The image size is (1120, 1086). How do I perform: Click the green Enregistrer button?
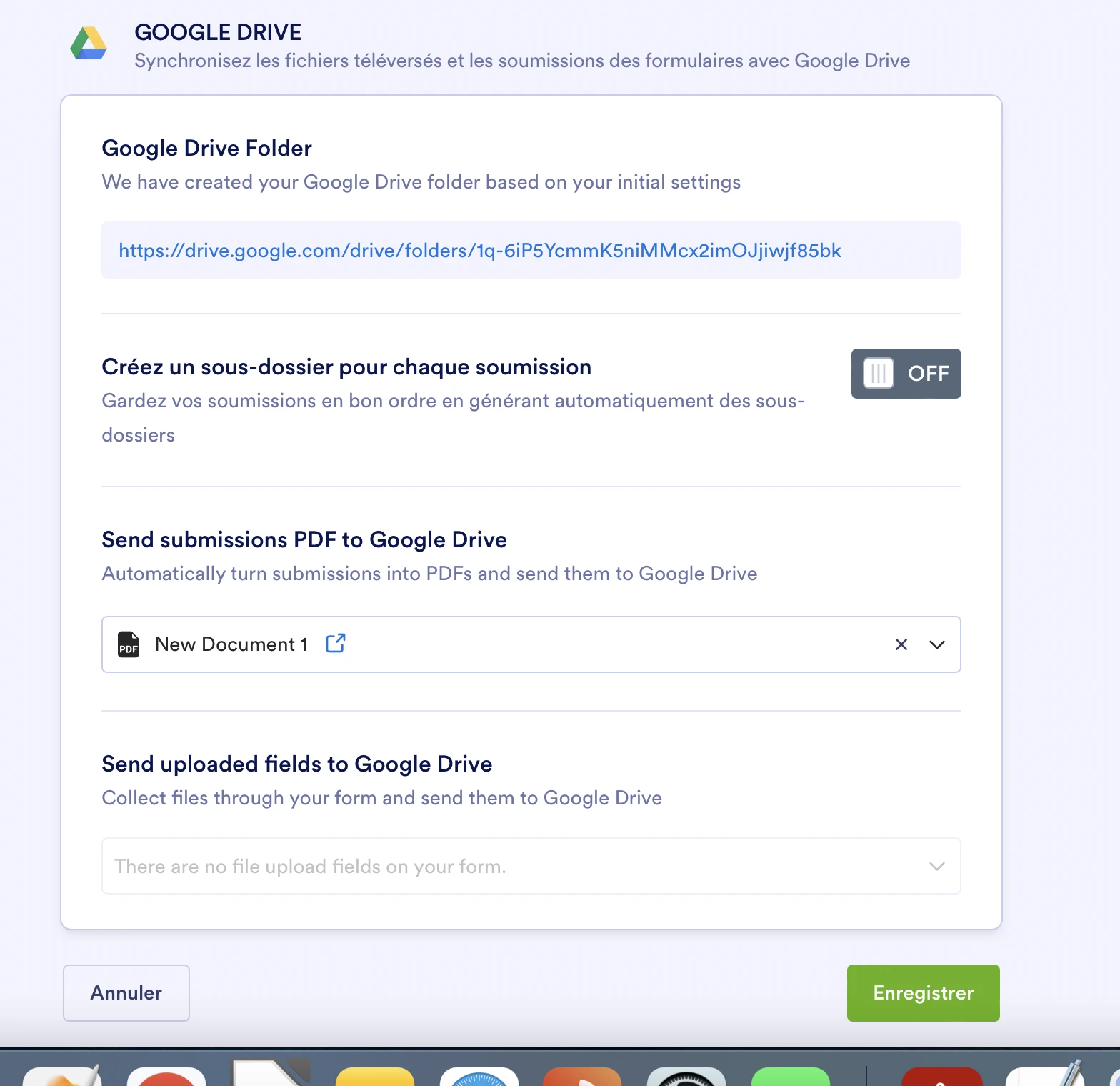(x=924, y=993)
